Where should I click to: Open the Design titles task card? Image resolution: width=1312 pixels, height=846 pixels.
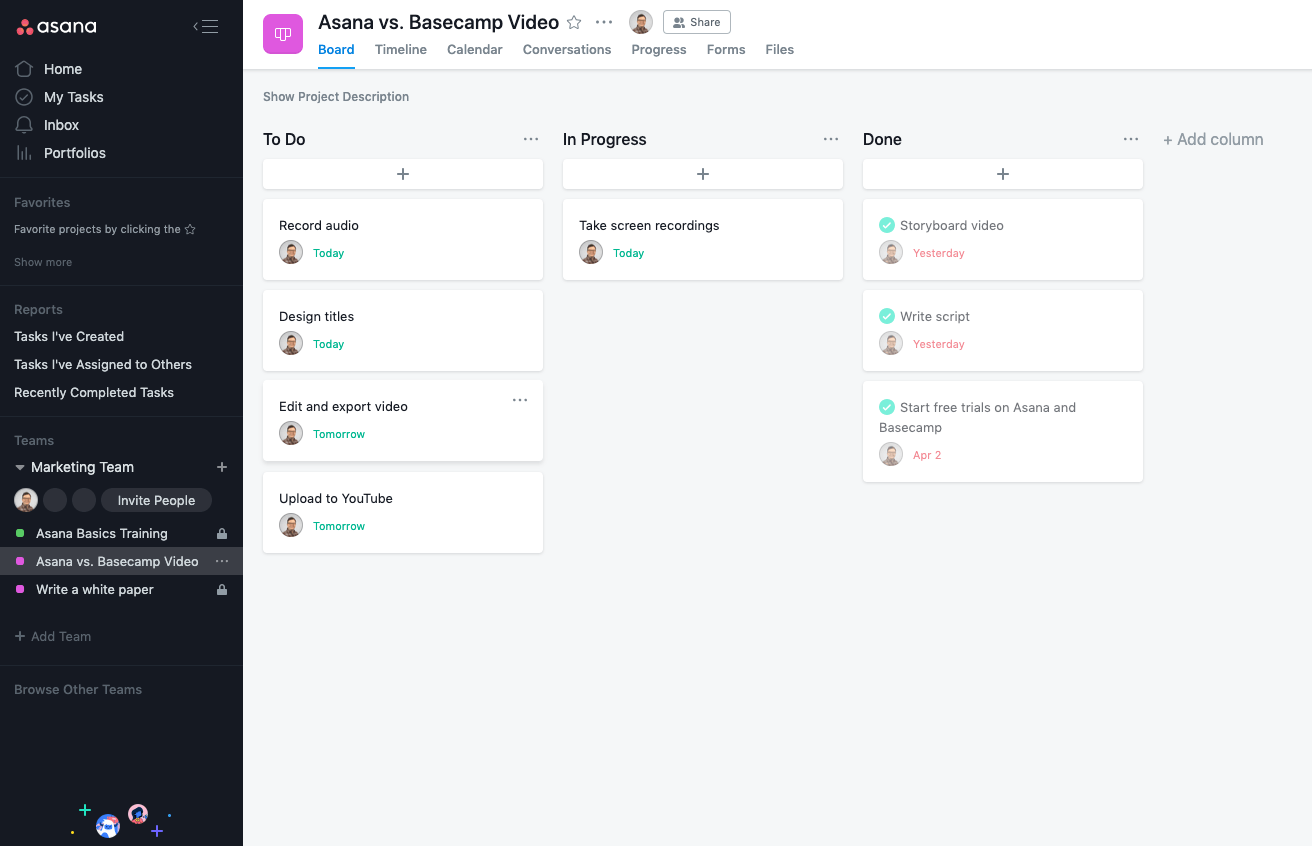pyautogui.click(x=403, y=330)
